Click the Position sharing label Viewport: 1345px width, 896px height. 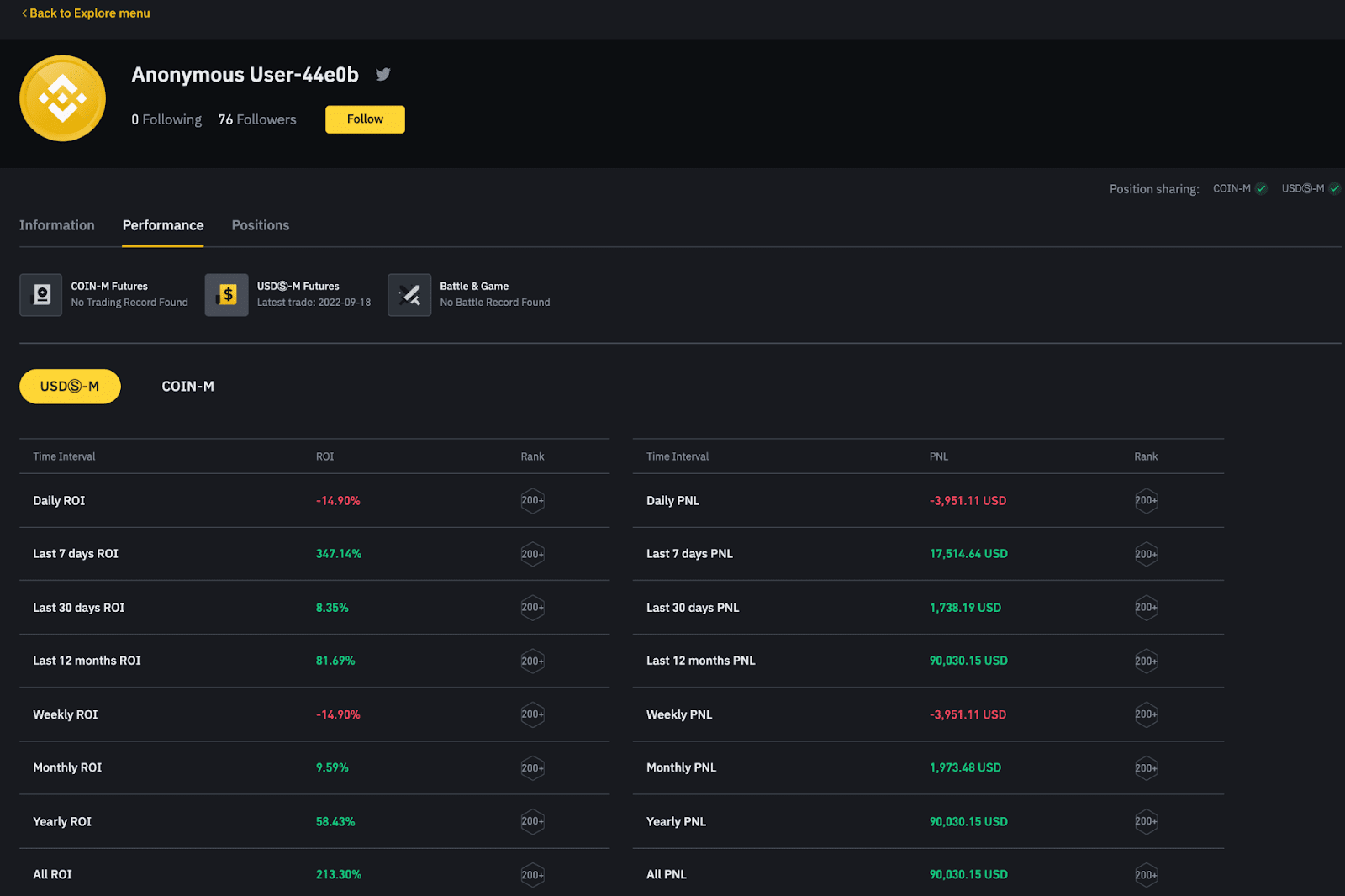point(1154,189)
